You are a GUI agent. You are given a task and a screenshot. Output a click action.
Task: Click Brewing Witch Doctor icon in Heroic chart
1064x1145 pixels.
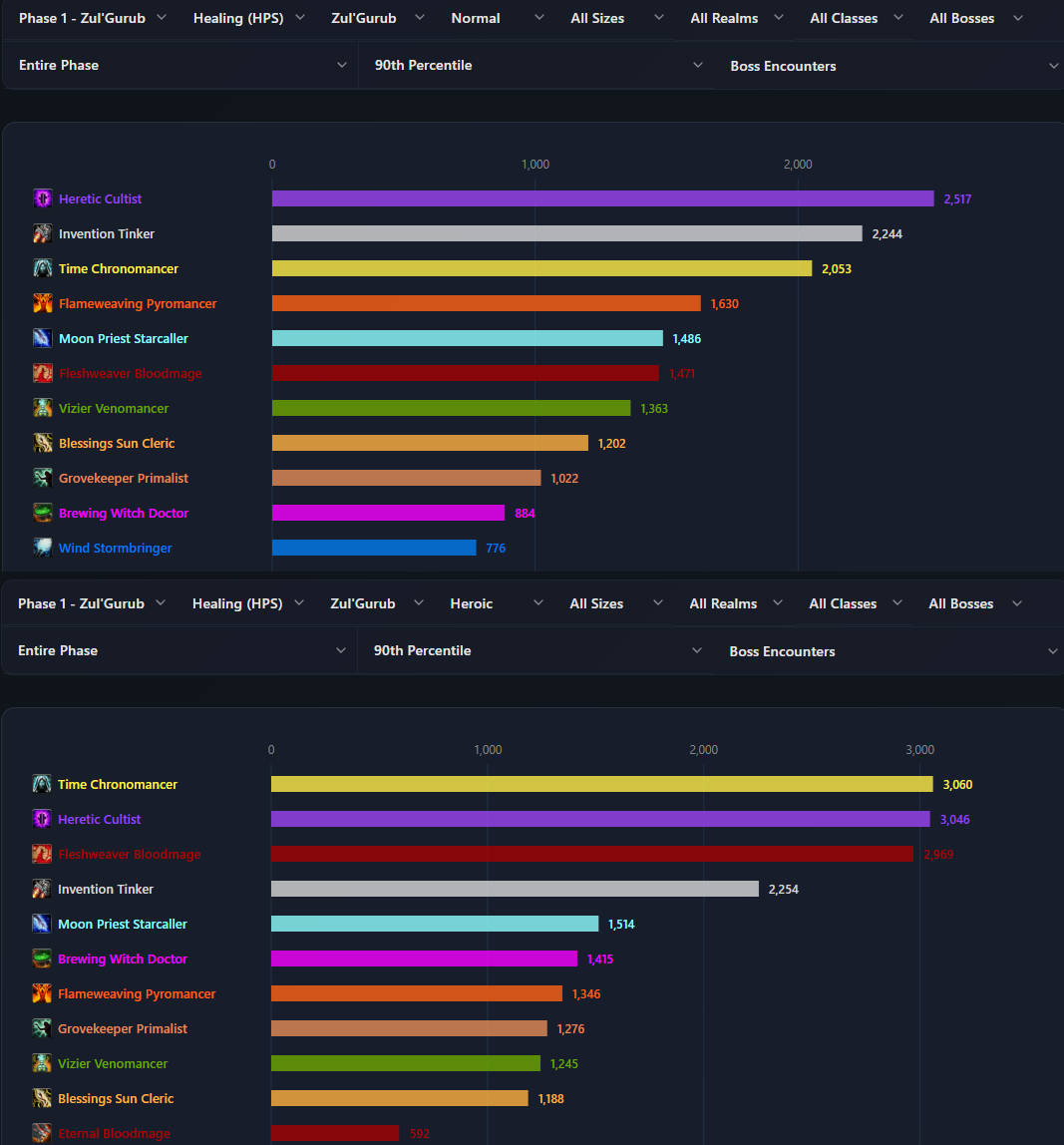point(42,958)
